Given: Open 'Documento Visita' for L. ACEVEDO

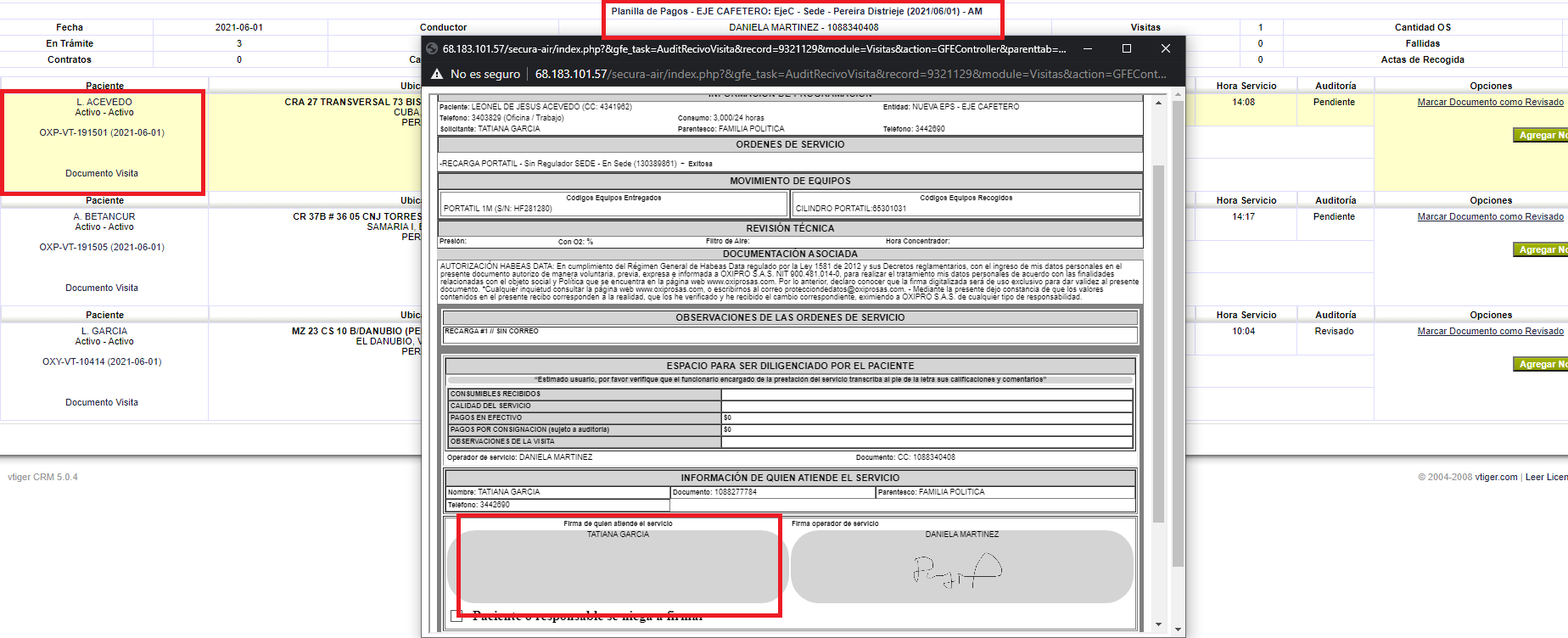Looking at the screenshot, I should click(x=102, y=173).
